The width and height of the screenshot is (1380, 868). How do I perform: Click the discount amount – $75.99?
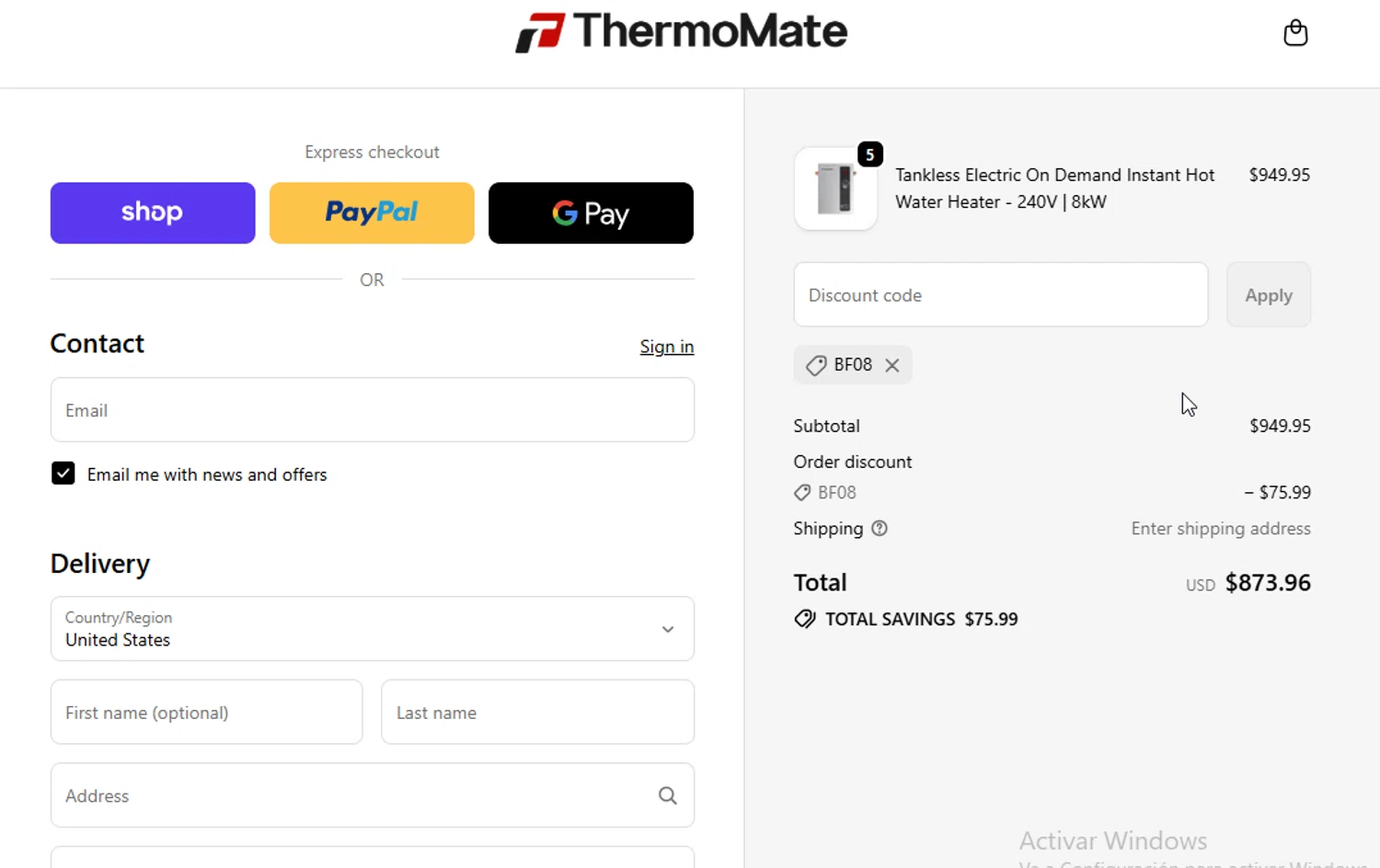point(1278,493)
